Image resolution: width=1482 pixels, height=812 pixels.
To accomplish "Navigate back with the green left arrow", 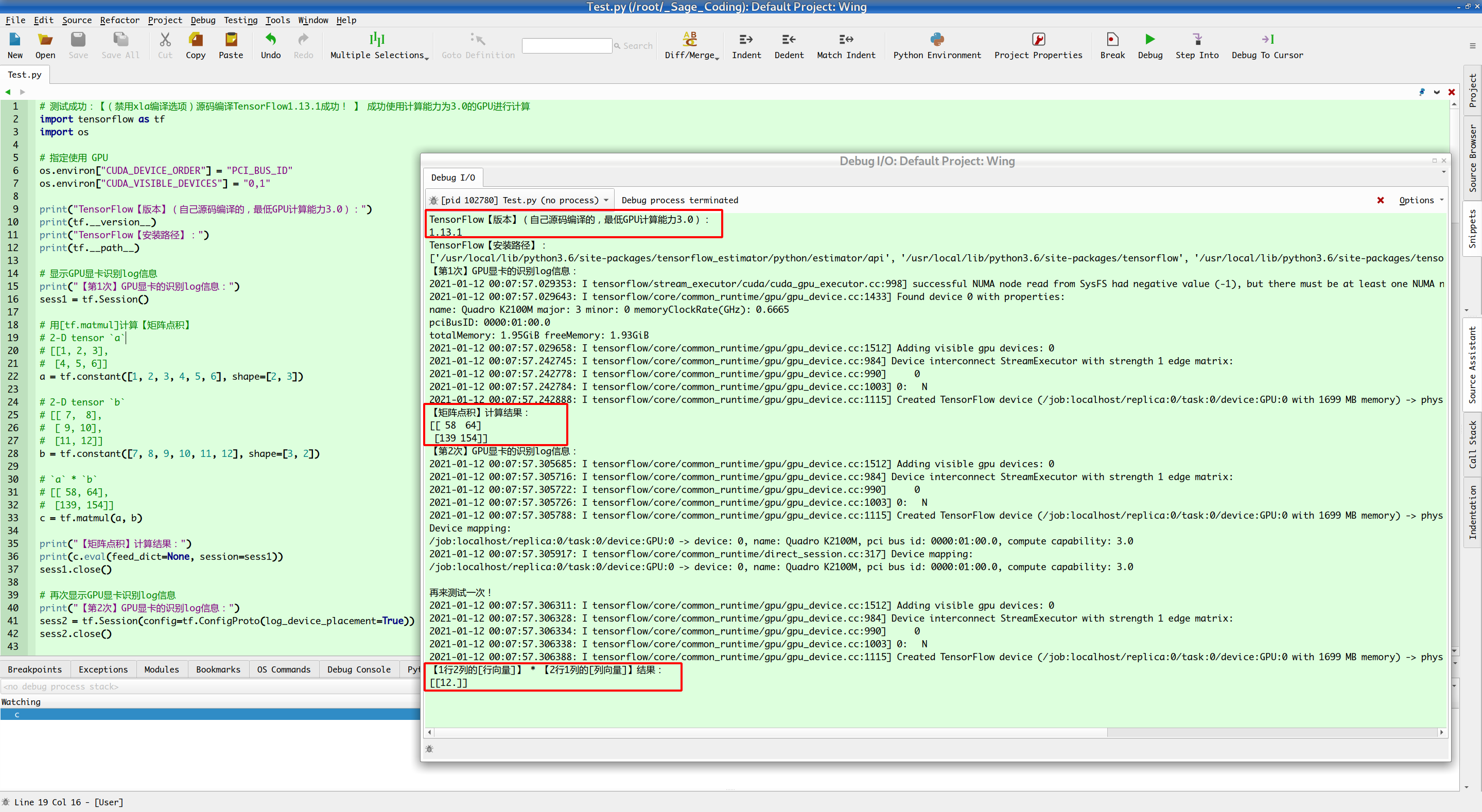I will coord(8,92).
